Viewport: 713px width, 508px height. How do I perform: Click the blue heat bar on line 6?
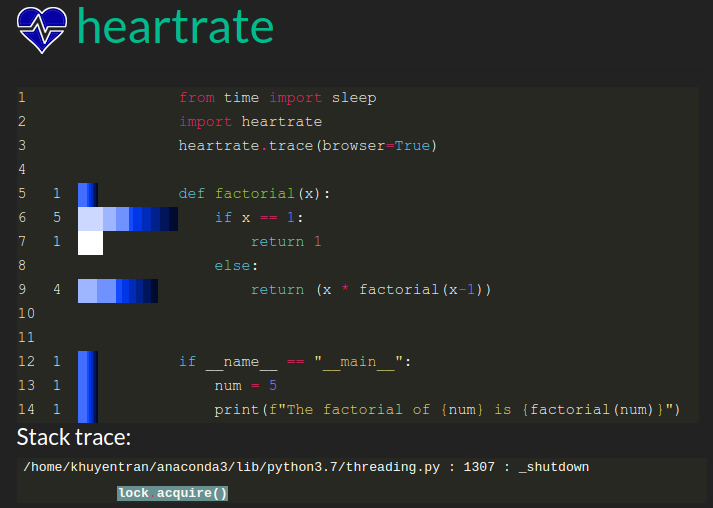[x=127, y=218]
